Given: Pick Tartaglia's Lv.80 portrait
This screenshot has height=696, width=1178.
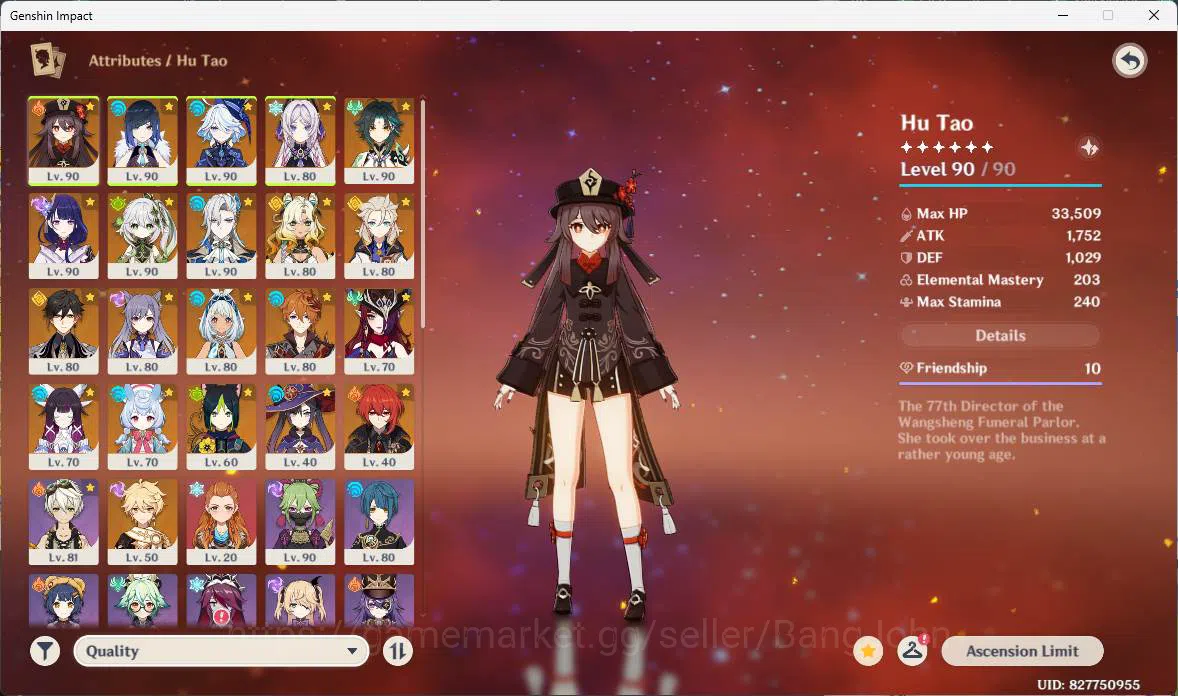Looking at the screenshot, I should tap(300, 331).
